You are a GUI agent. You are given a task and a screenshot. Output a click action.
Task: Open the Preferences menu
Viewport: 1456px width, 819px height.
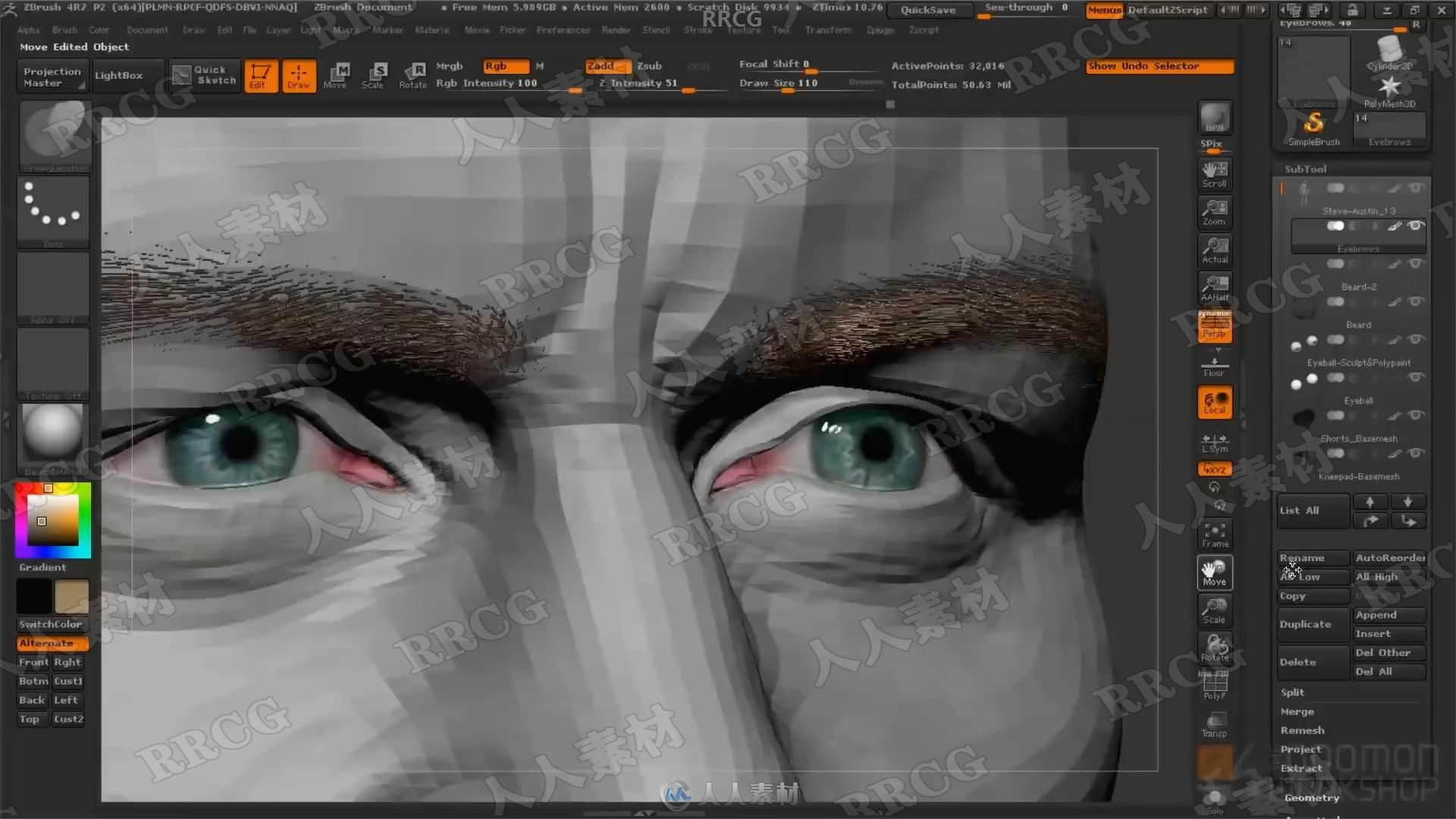[562, 30]
